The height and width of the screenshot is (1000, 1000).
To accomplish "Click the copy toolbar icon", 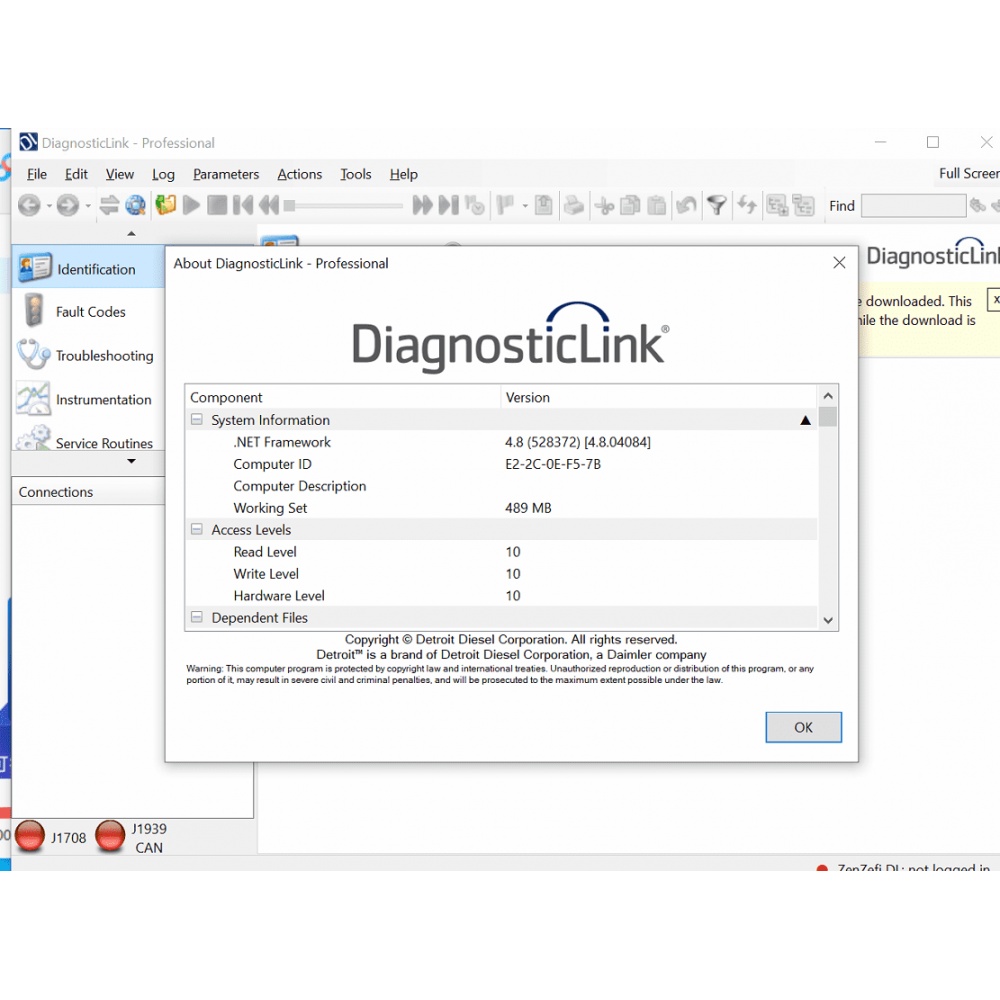I will coord(630,205).
